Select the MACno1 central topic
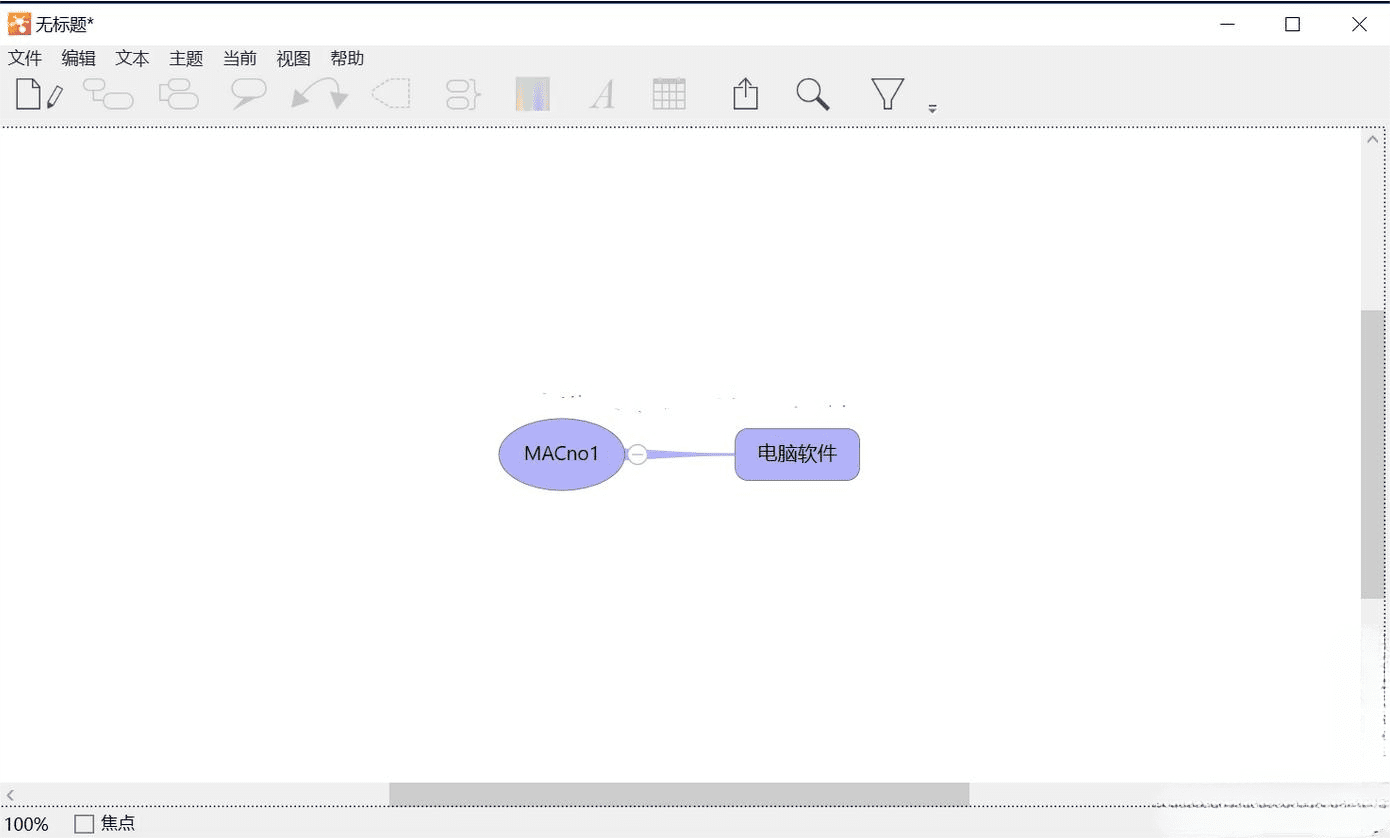 click(x=561, y=454)
